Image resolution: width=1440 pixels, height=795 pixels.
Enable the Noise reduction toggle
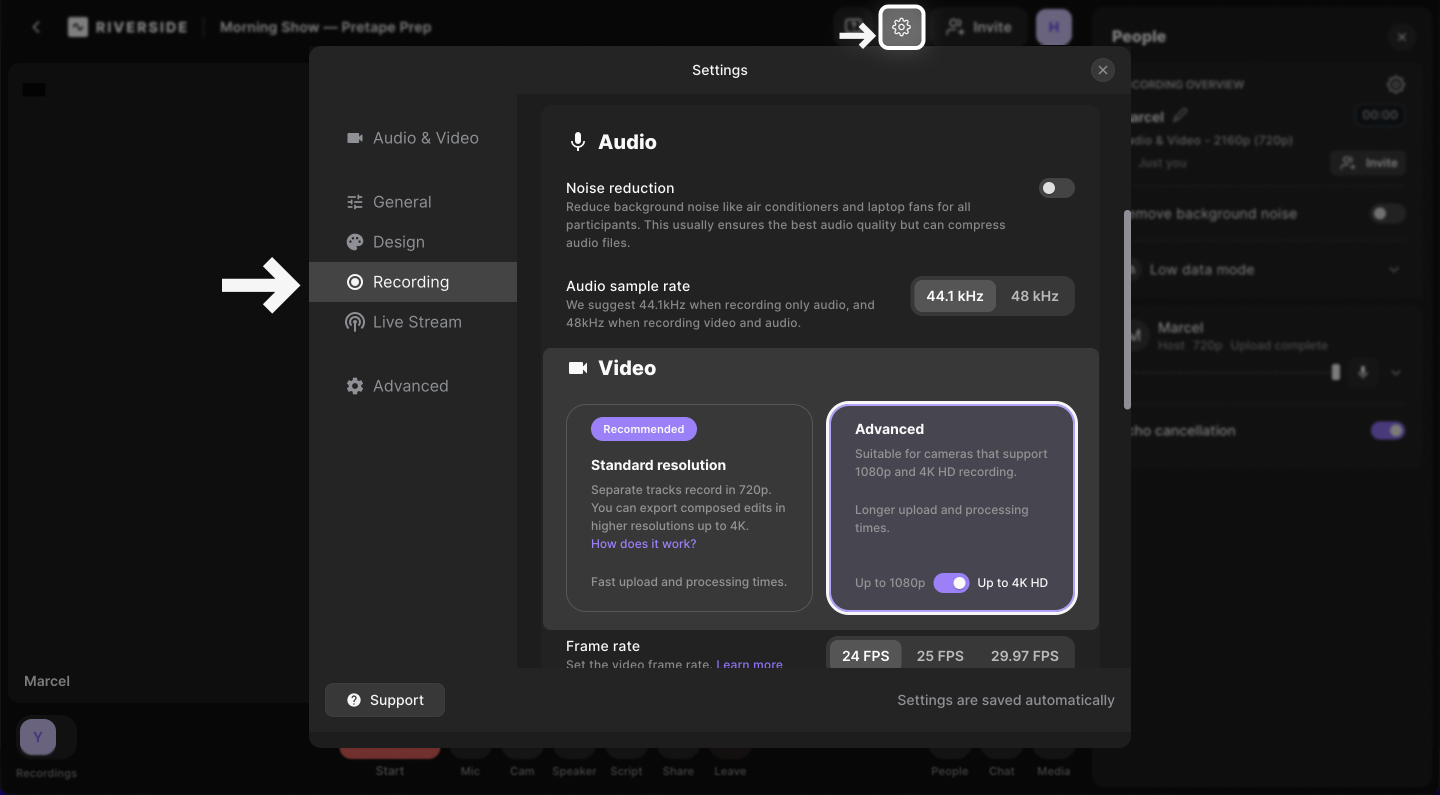tap(1056, 188)
